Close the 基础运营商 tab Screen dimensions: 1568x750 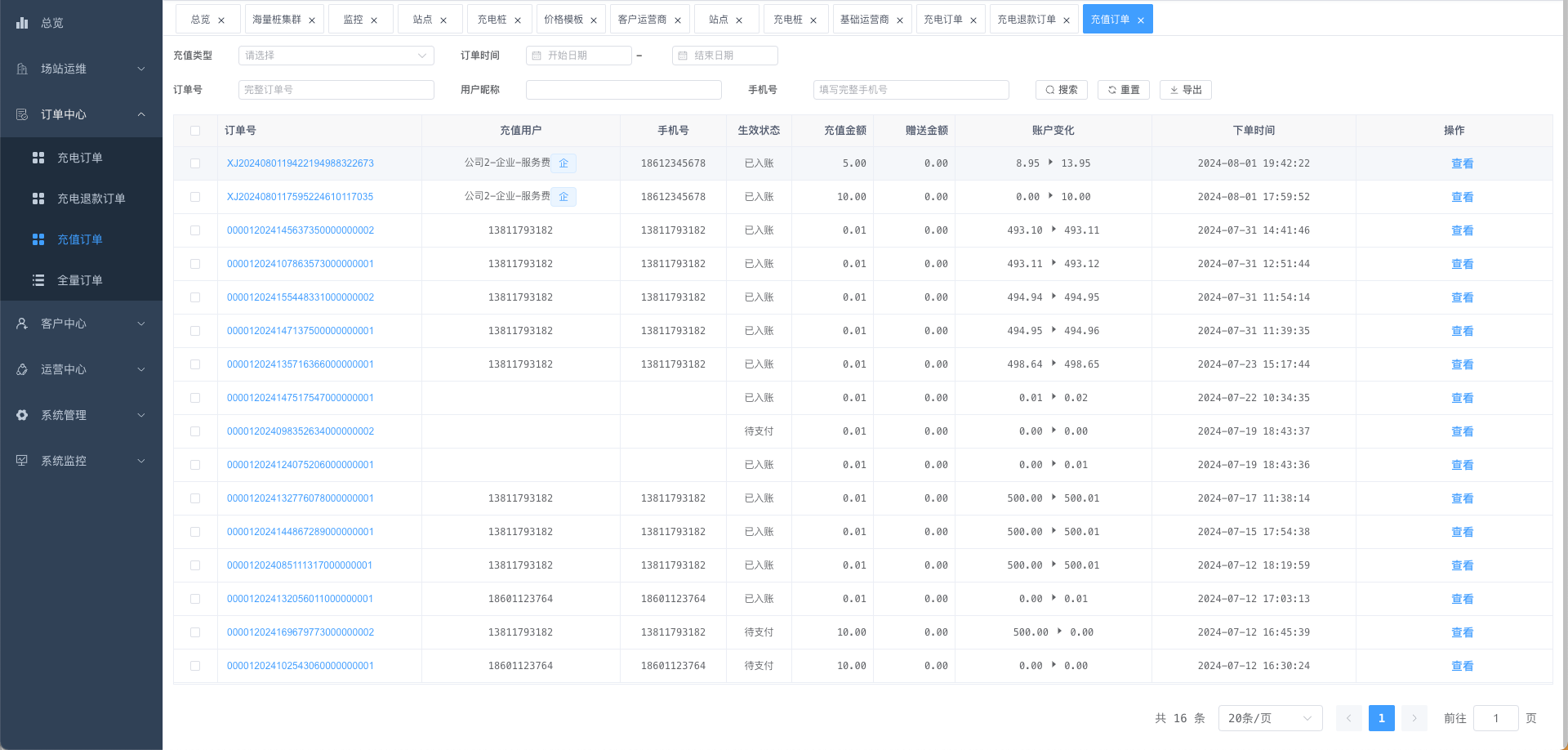(x=900, y=20)
